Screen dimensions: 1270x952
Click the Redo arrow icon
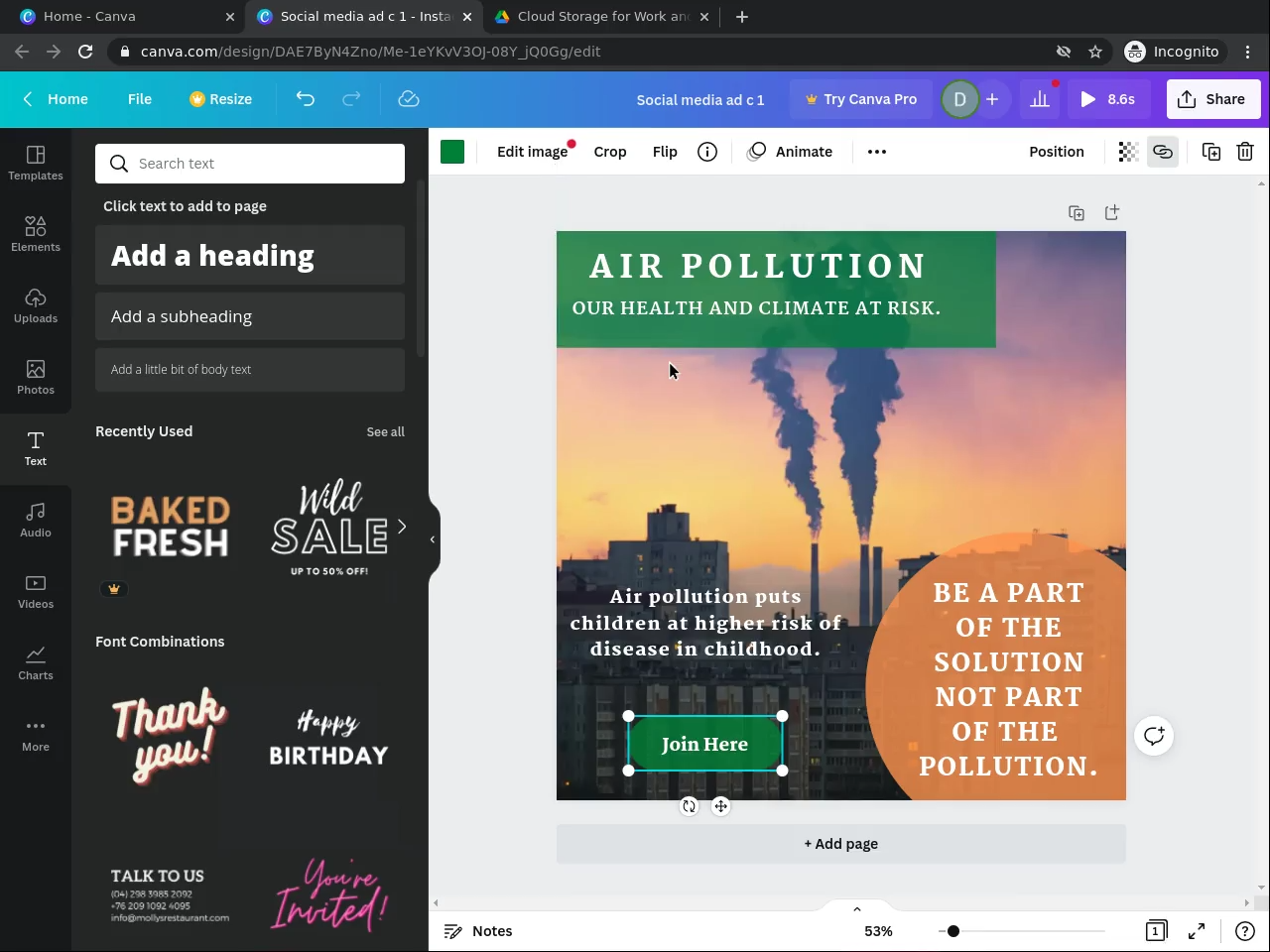(351, 99)
